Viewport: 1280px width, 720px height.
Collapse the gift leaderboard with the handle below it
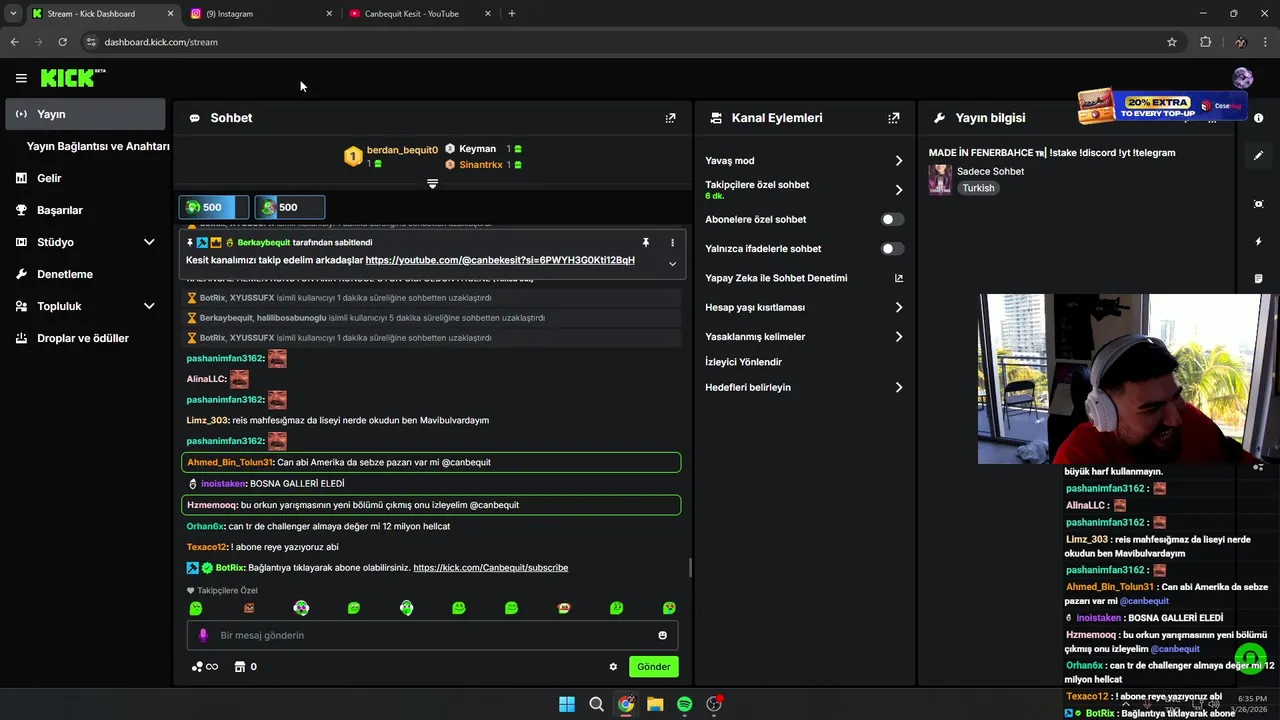coord(432,184)
